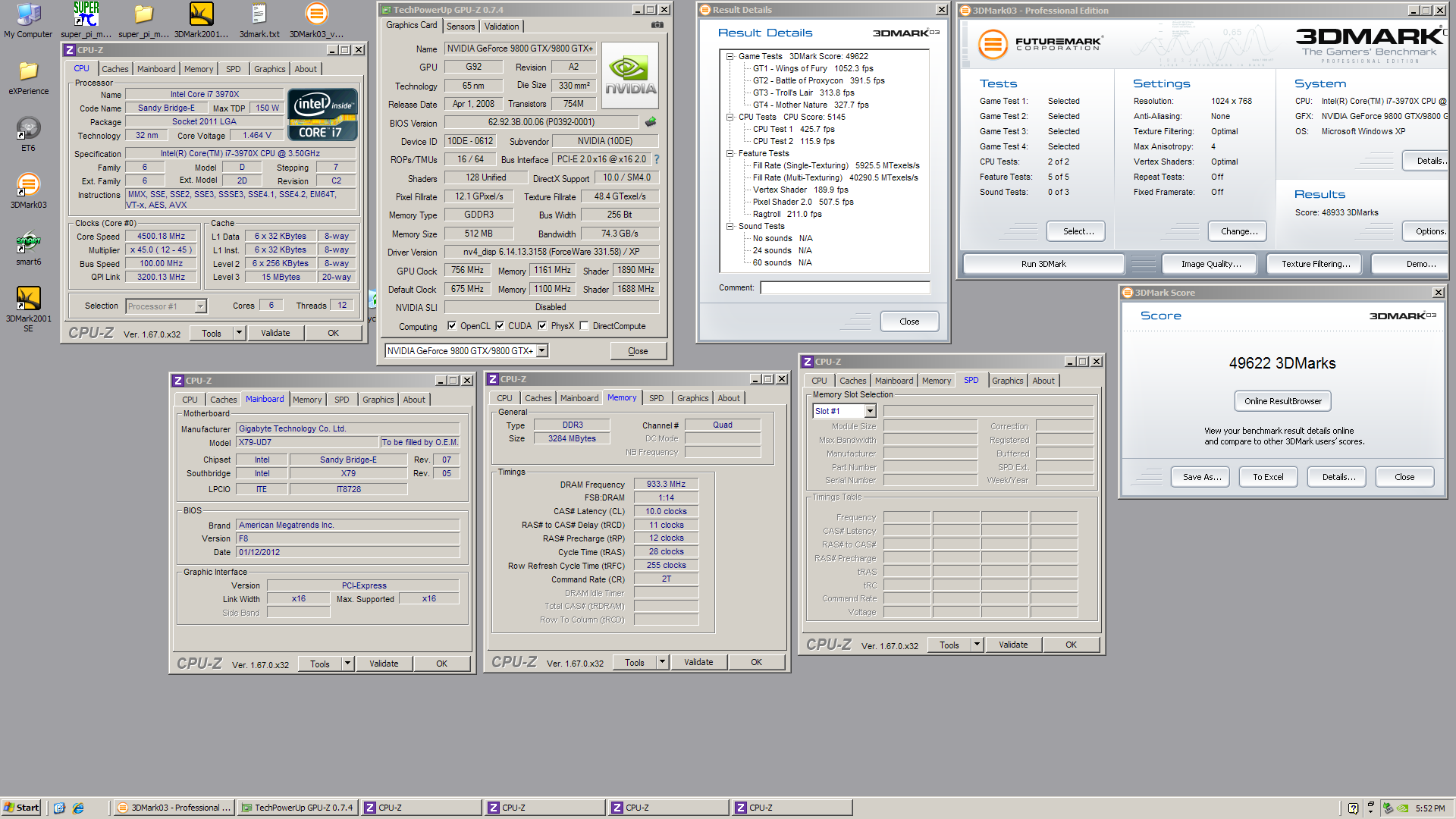Click GPU-Z save BIOS icon
1456x819 pixels.
(651, 121)
